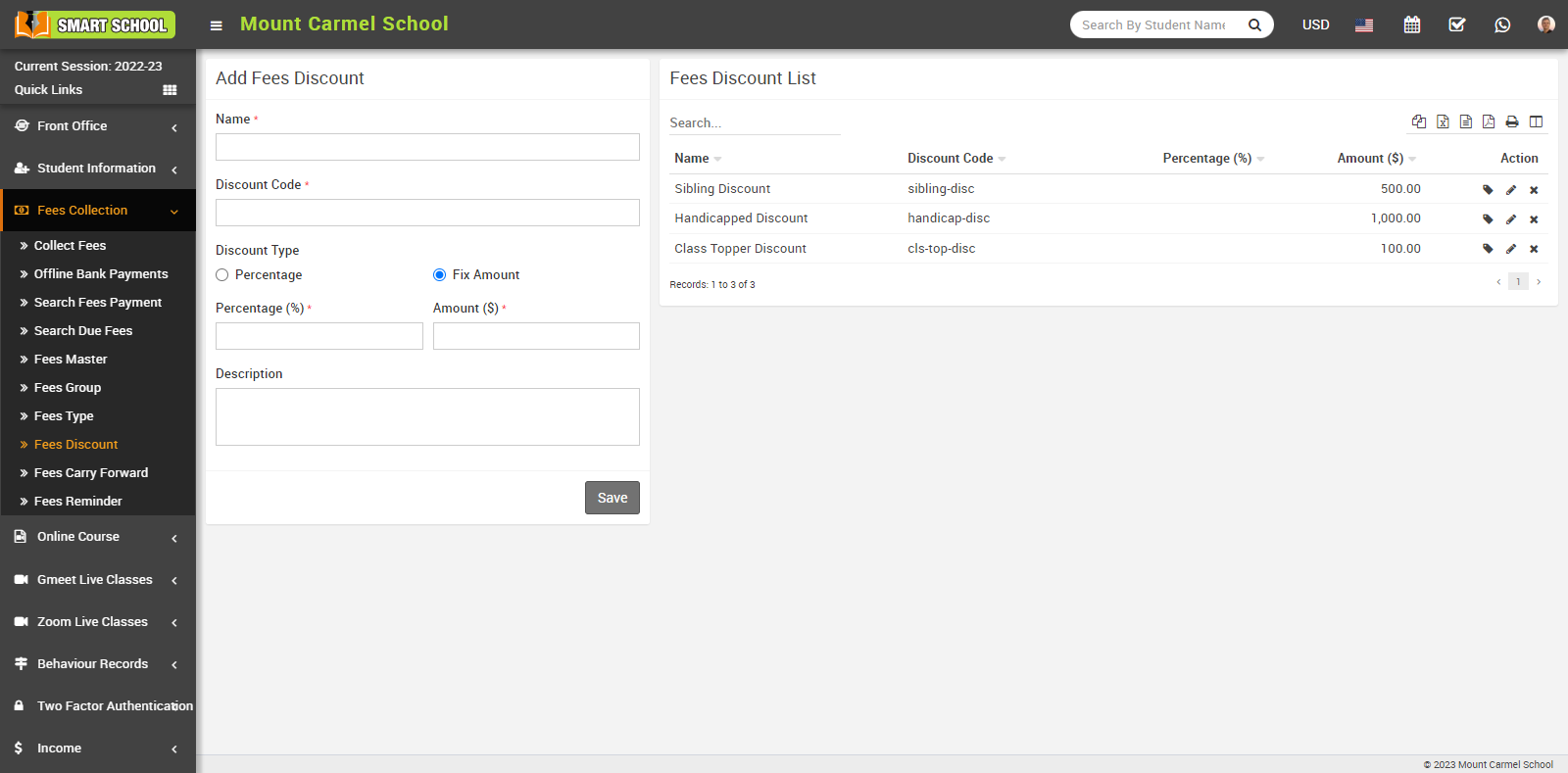Click the edit pencil for Sibling Discount
This screenshot has height=773, width=1568.
coord(1511,190)
